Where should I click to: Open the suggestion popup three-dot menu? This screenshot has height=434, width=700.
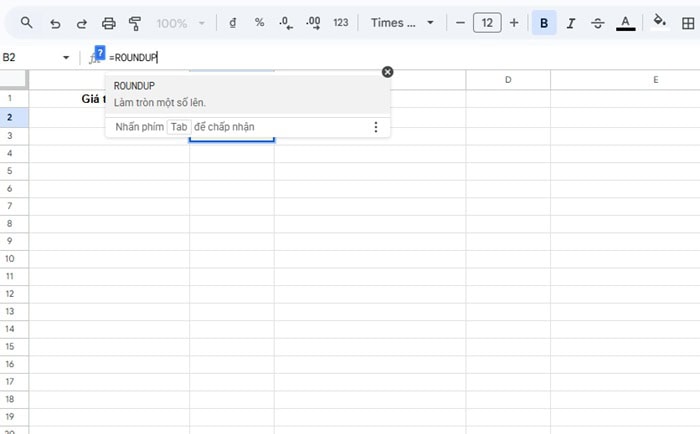(x=376, y=127)
